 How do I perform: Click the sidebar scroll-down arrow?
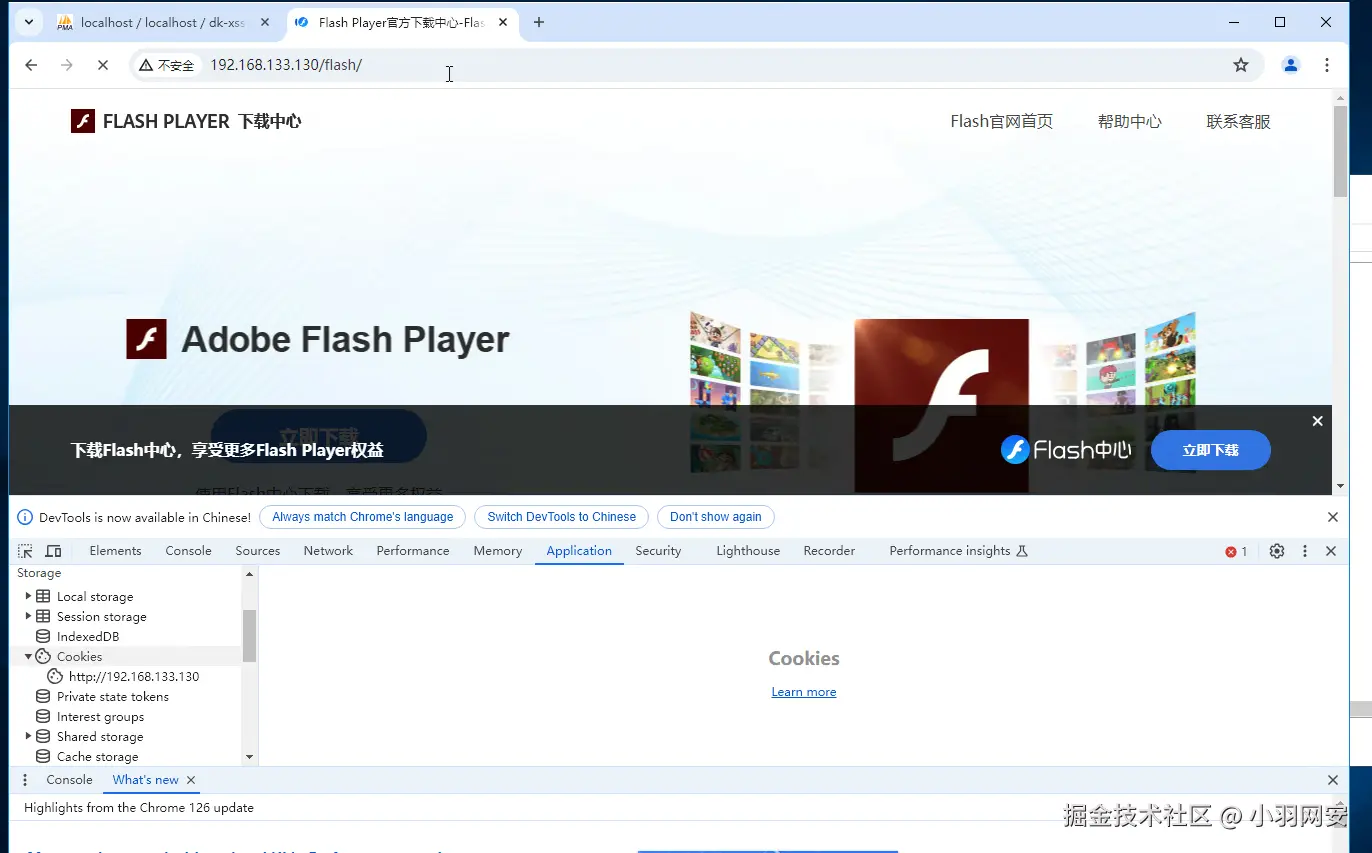tap(250, 757)
